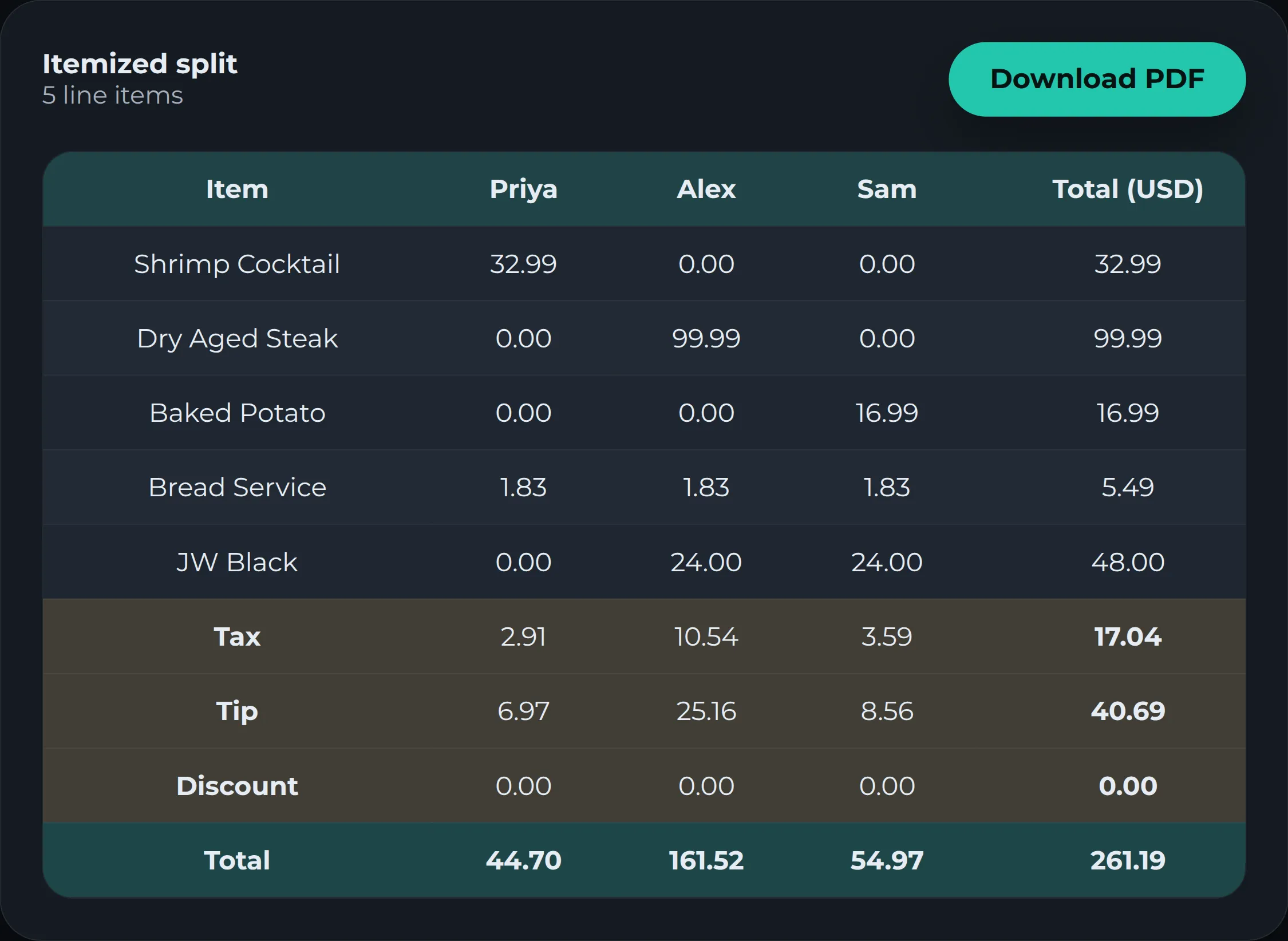Select the JW Black row label
The width and height of the screenshot is (1288, 941).
tap(237, 562)
